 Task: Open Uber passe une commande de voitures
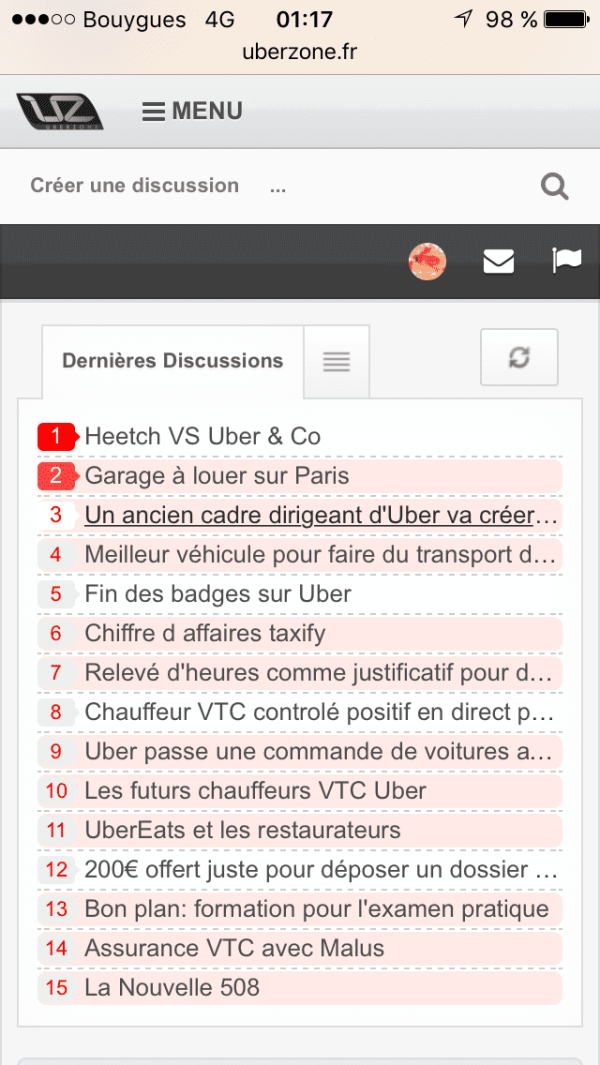(320, 752)
